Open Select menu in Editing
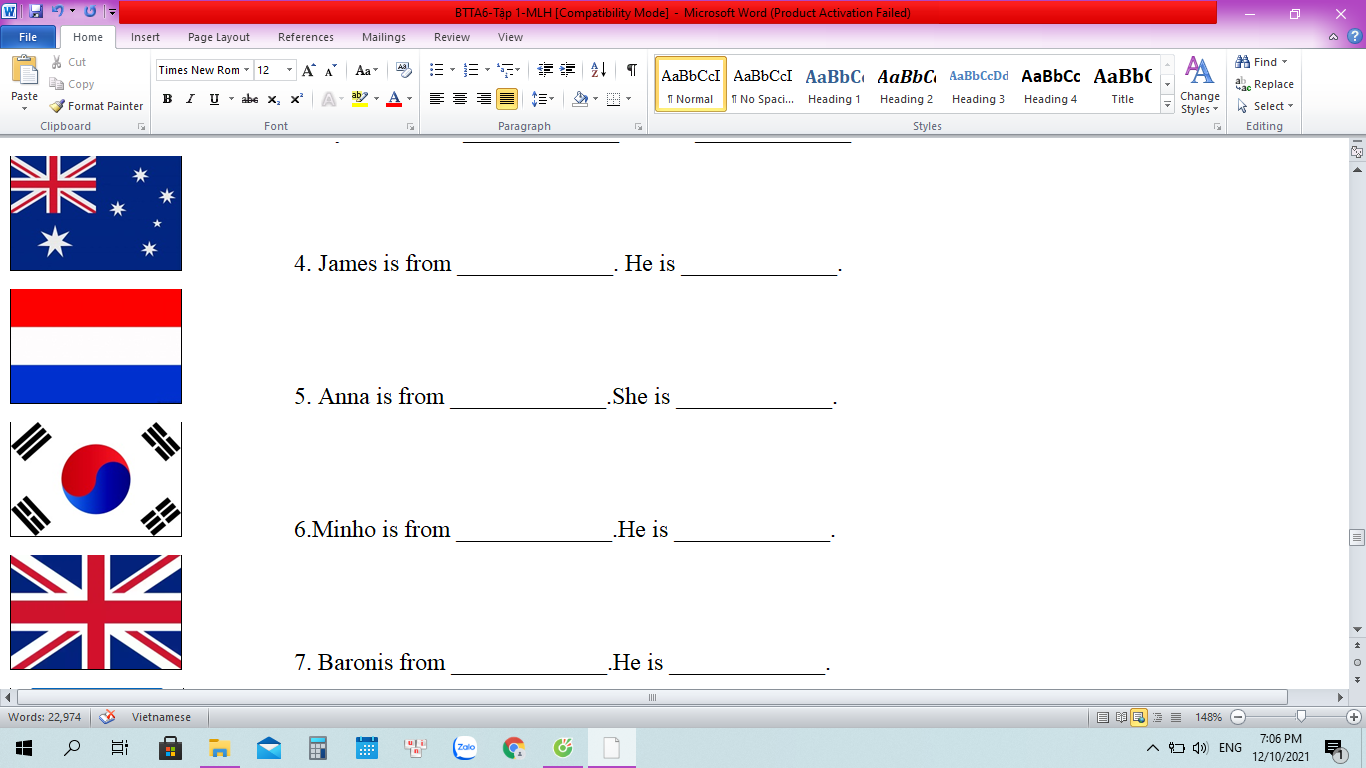Screen dimensions: 1366x768 (x=1265, y=106)
